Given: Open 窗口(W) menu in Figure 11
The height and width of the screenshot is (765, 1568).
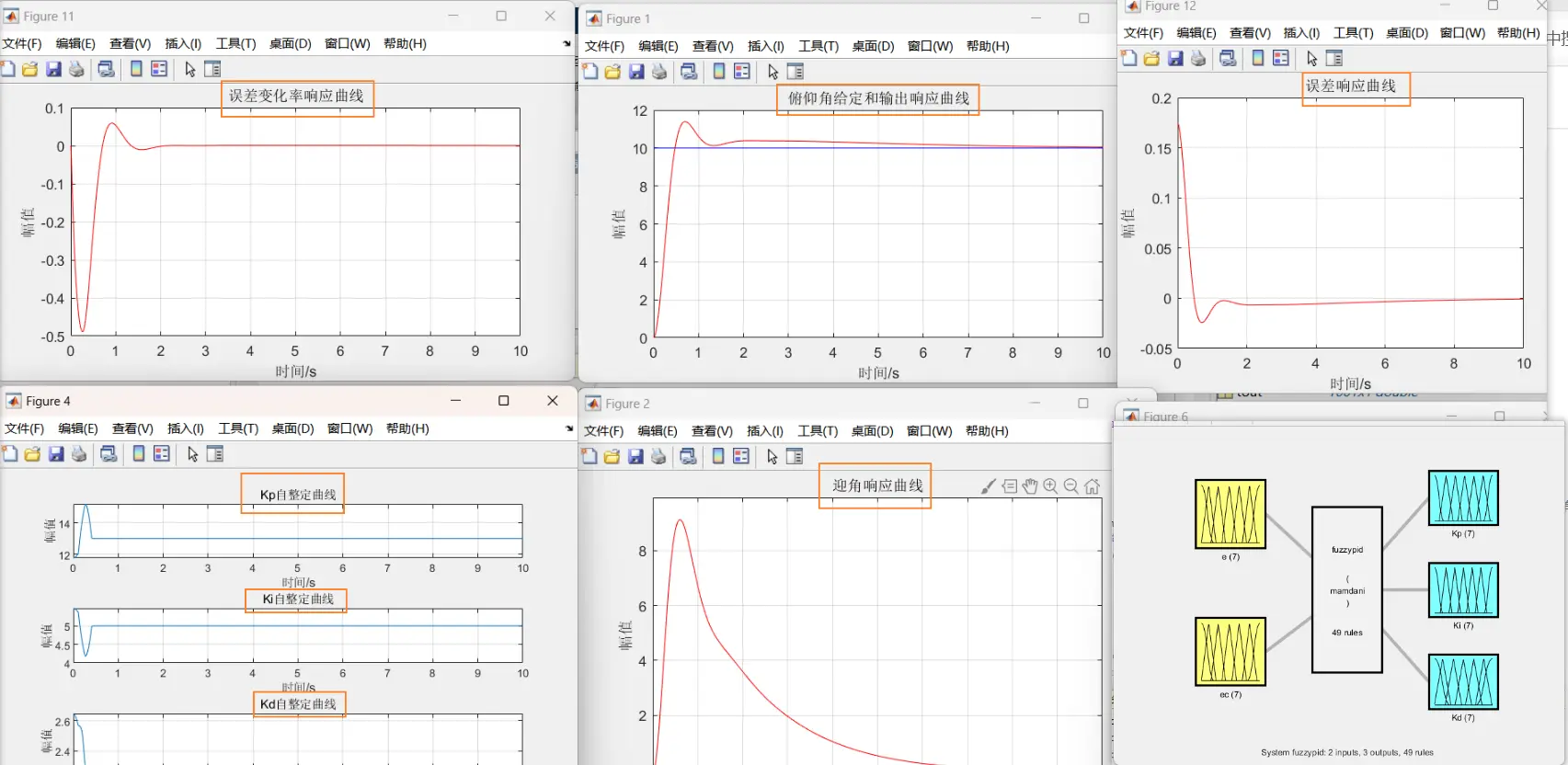Looking at the screenshot, I should tap(348, 43).
